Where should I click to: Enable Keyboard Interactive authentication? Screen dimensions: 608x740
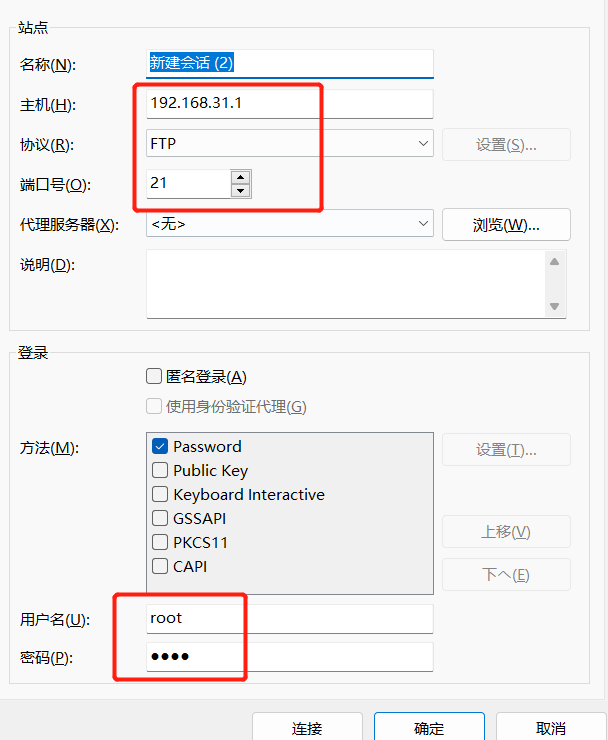click(160, 495)
